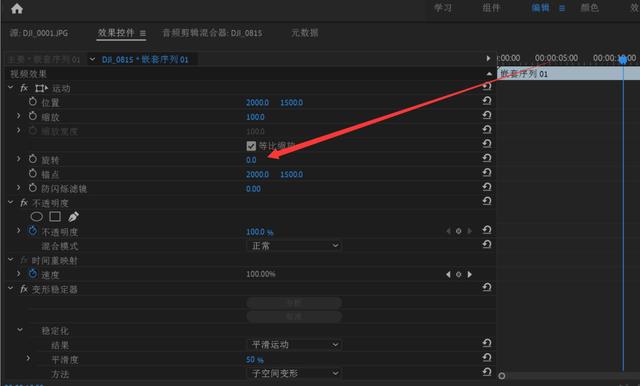Click the 运动 transform box icon
Viewport: 640px width, 386px height.
coord(41,88)
